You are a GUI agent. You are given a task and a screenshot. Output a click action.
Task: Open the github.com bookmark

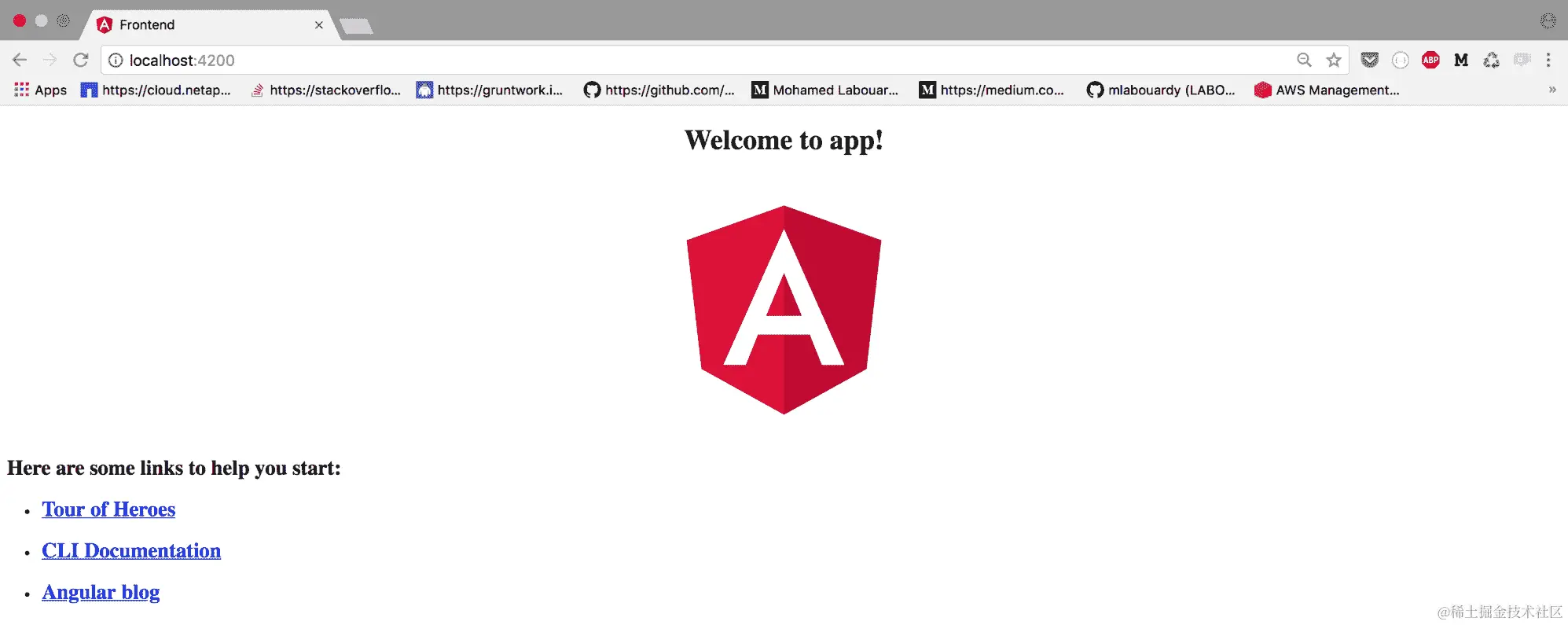point(659,90)
